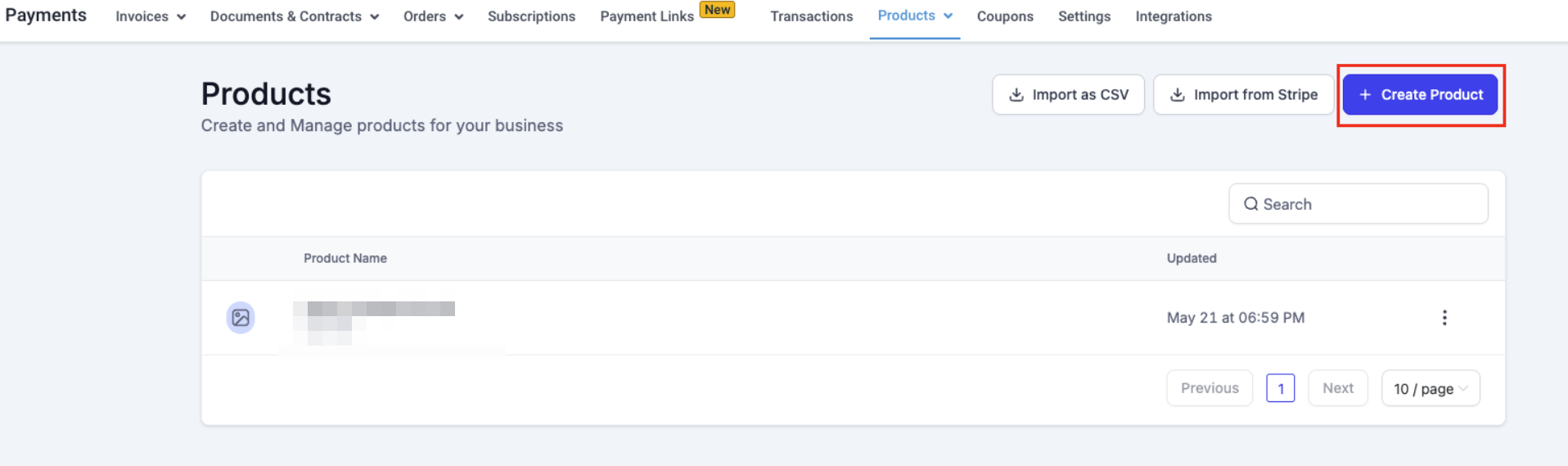Select page 1 in the pagination
The height and width of the screenshot is (466, 1568).
[x=1281, y=388]
